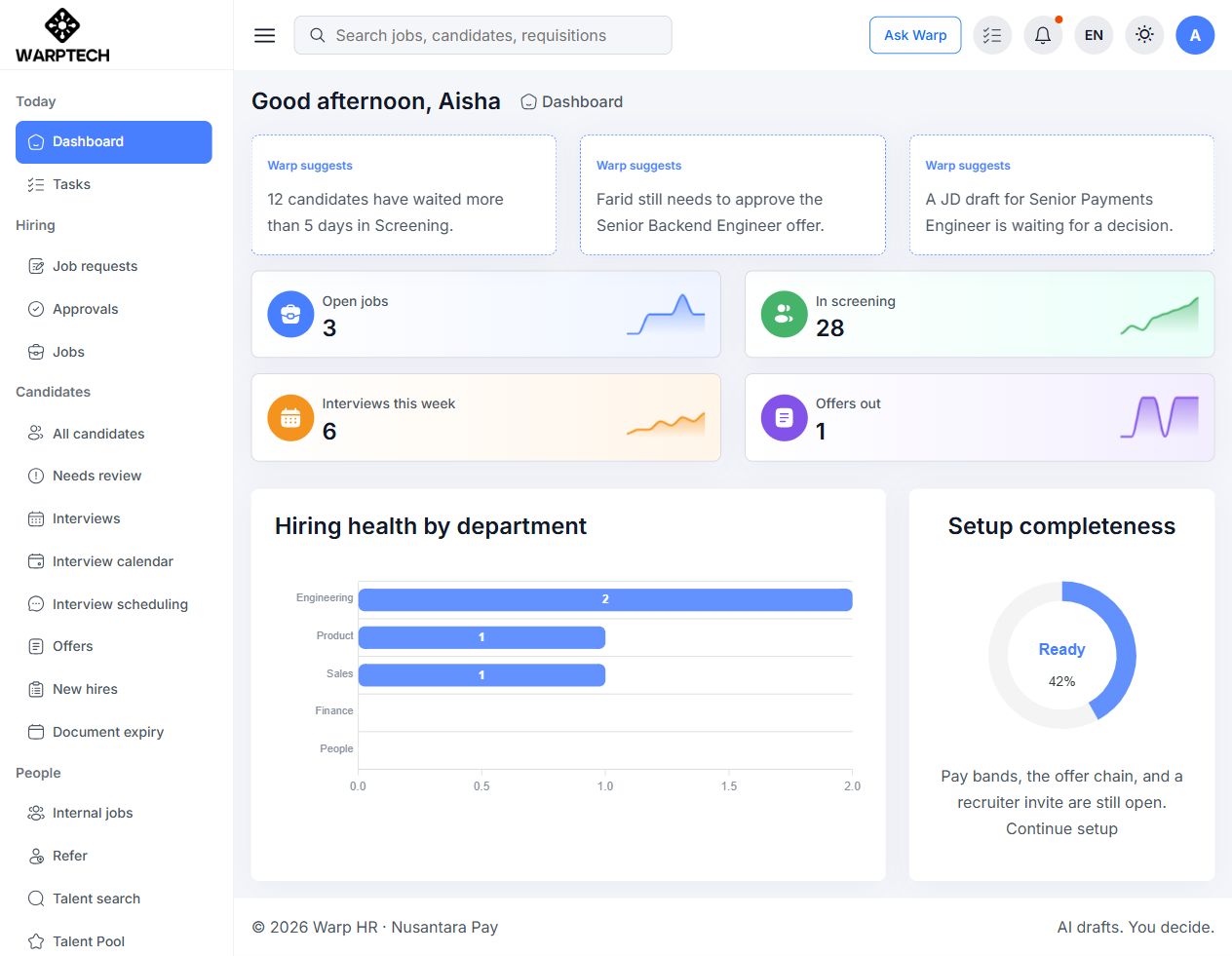Click 'Hiring health by department' heading
This screenshot has height=956, width=1232.
pyautogui.click(x=431, y=526)
